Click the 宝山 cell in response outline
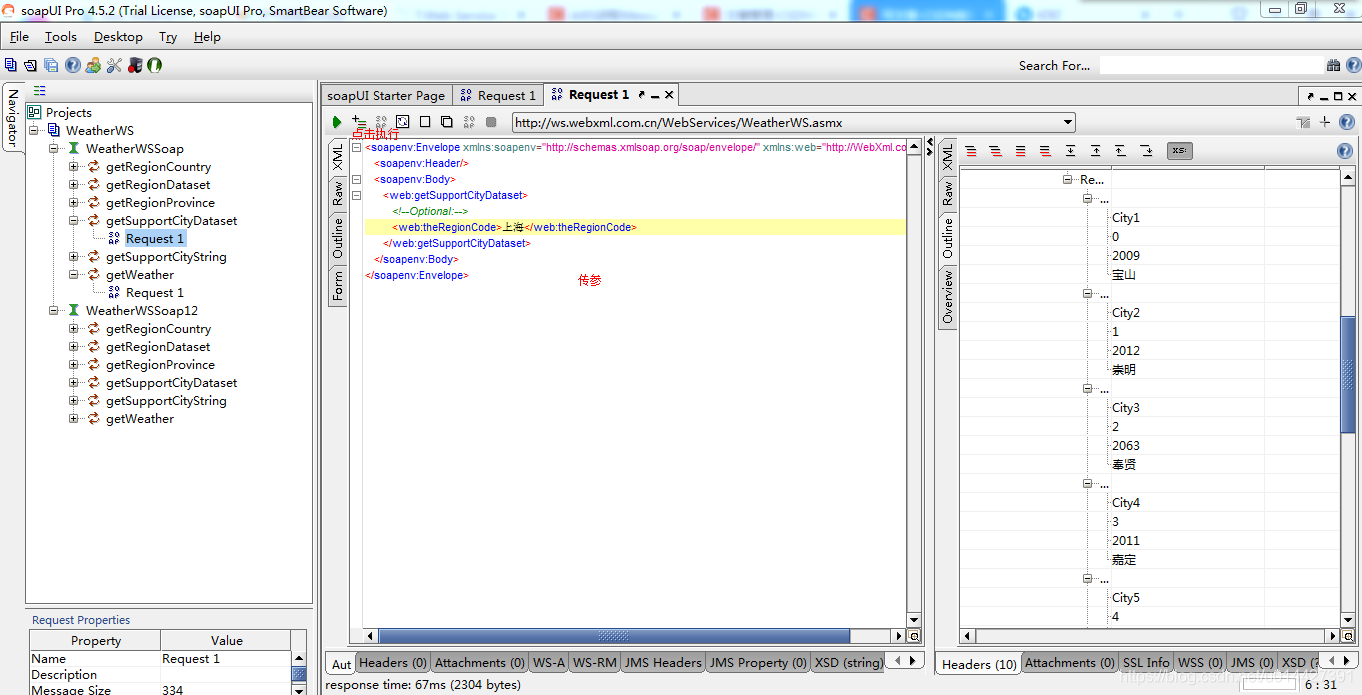This screenshot has height=695, width=1362. [1124, 274]
